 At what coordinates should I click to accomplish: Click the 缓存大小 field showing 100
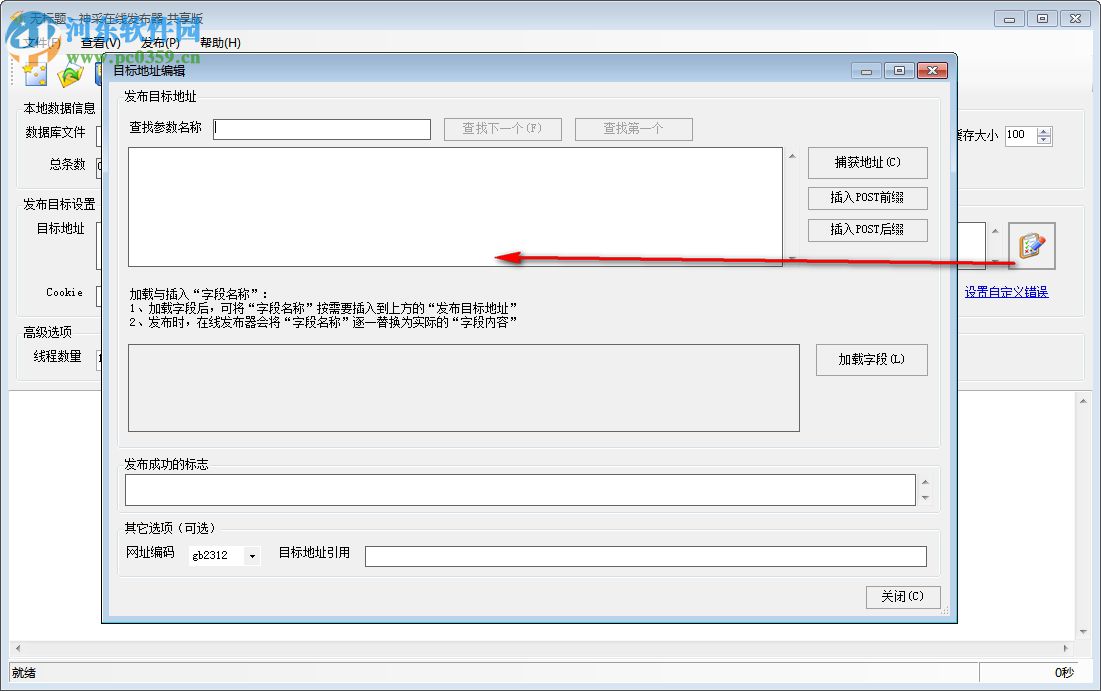[1021, 135]
